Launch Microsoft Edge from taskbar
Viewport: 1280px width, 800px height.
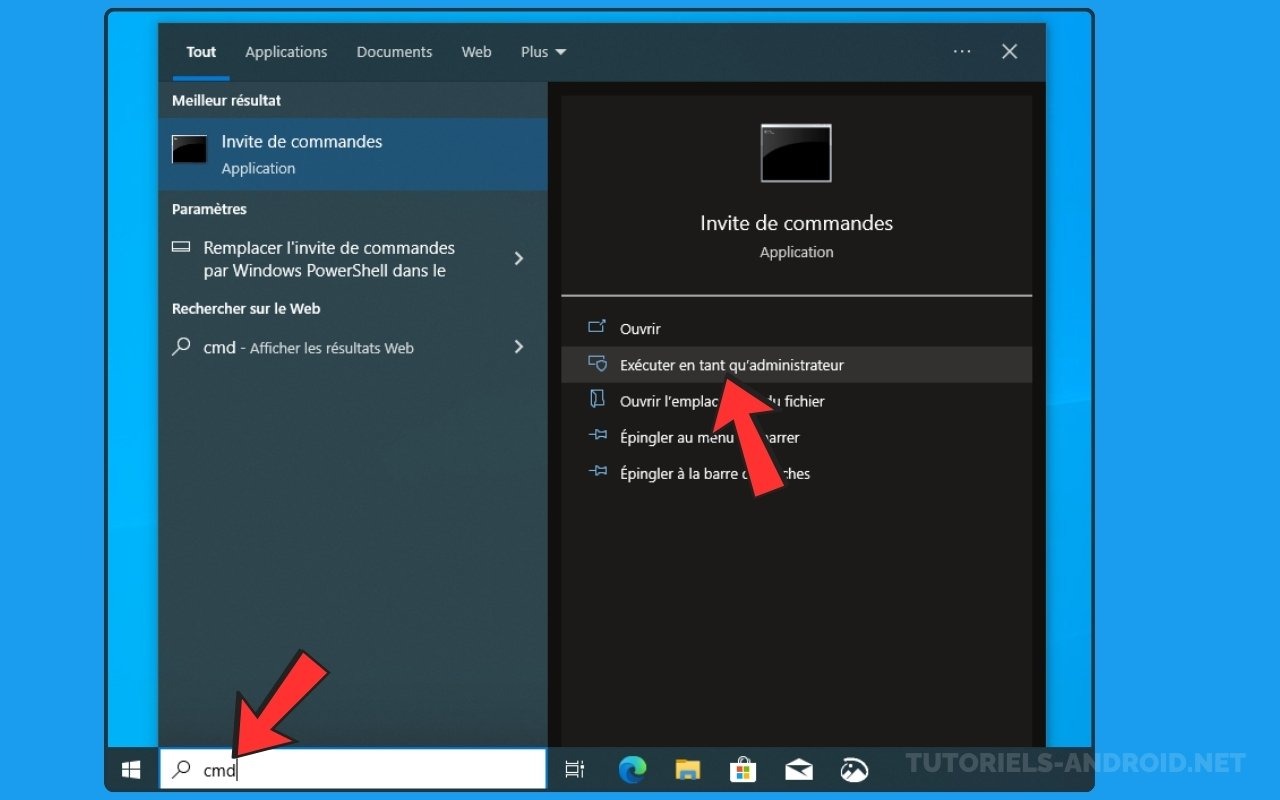coord(632,769)
